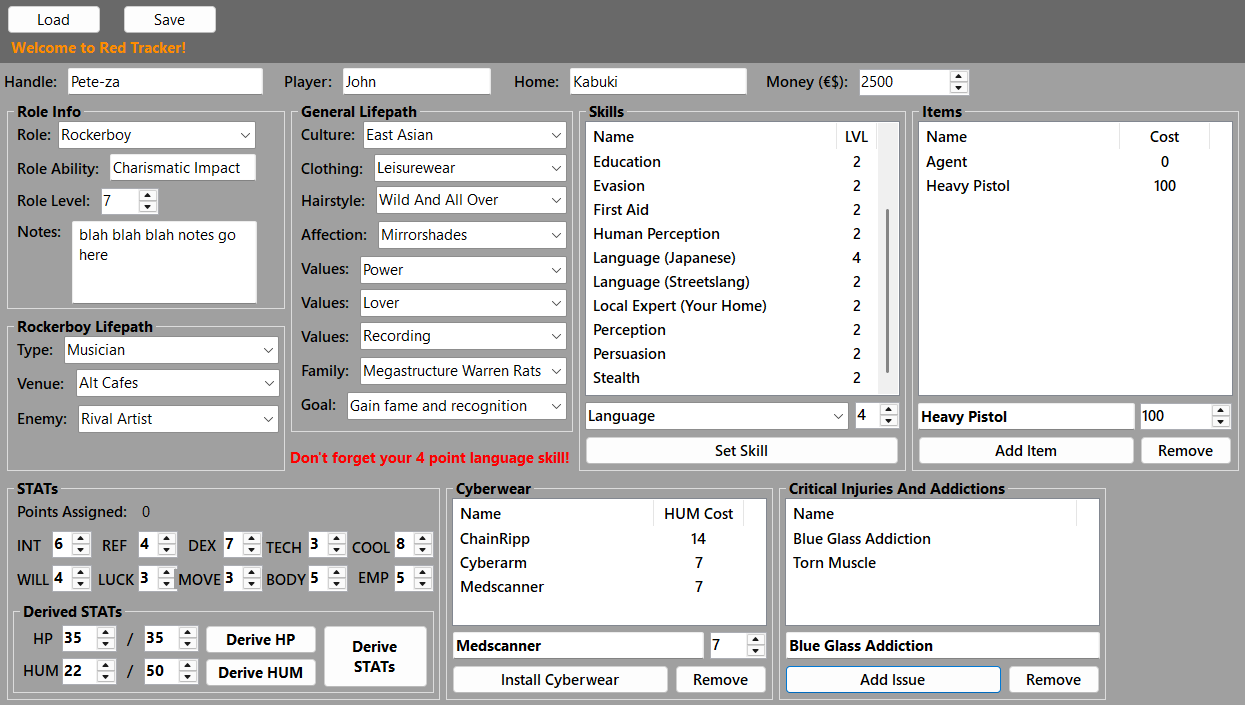This screenshot has height=705, width=1245.
Task: Open the Hairstyle combo box
Action: point(471,200)
